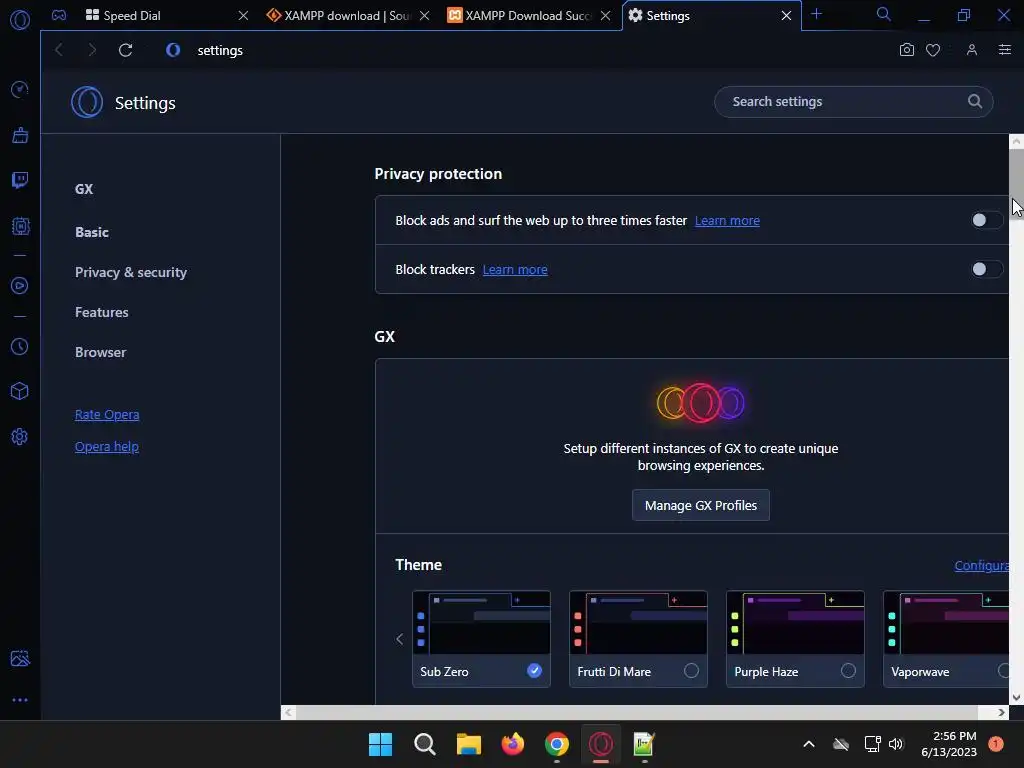The image size is (1024, 768).
Task: Open volume control in system tray
Action: coord(896,744)
